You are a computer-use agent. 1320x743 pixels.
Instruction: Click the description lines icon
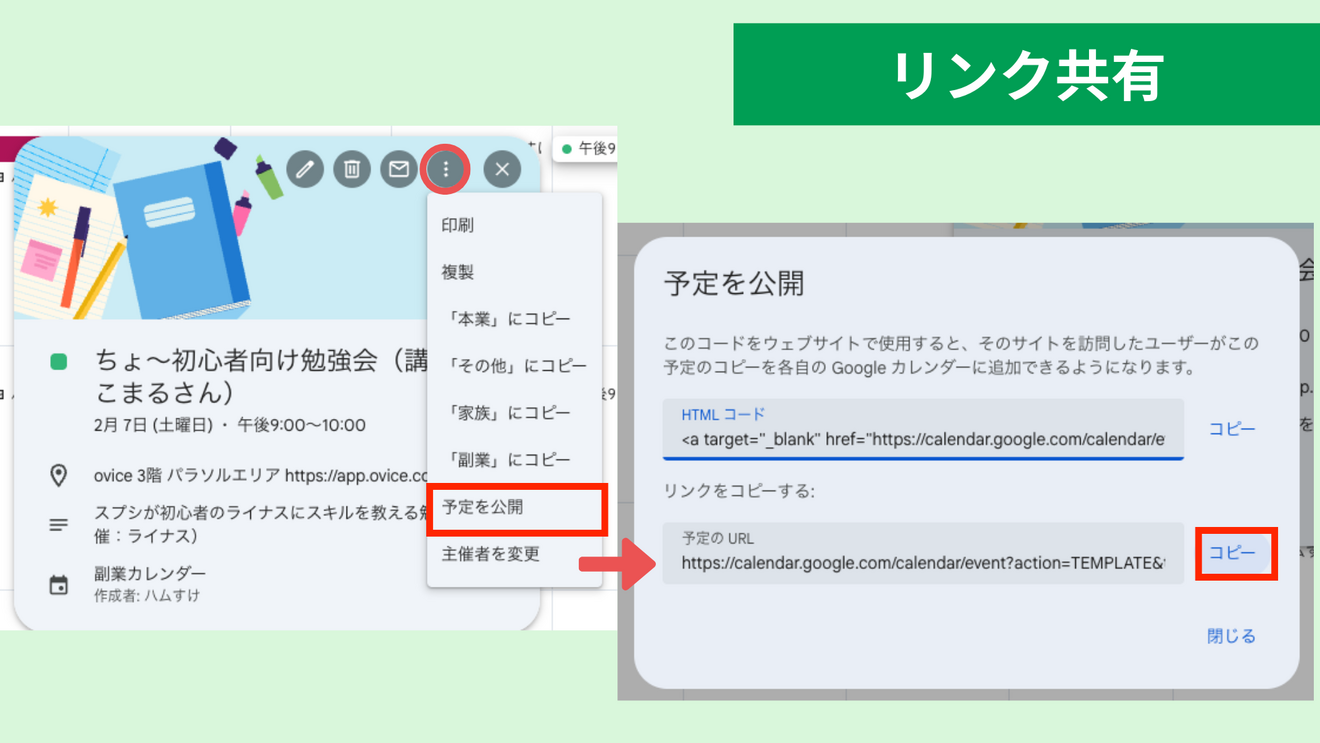59,524
